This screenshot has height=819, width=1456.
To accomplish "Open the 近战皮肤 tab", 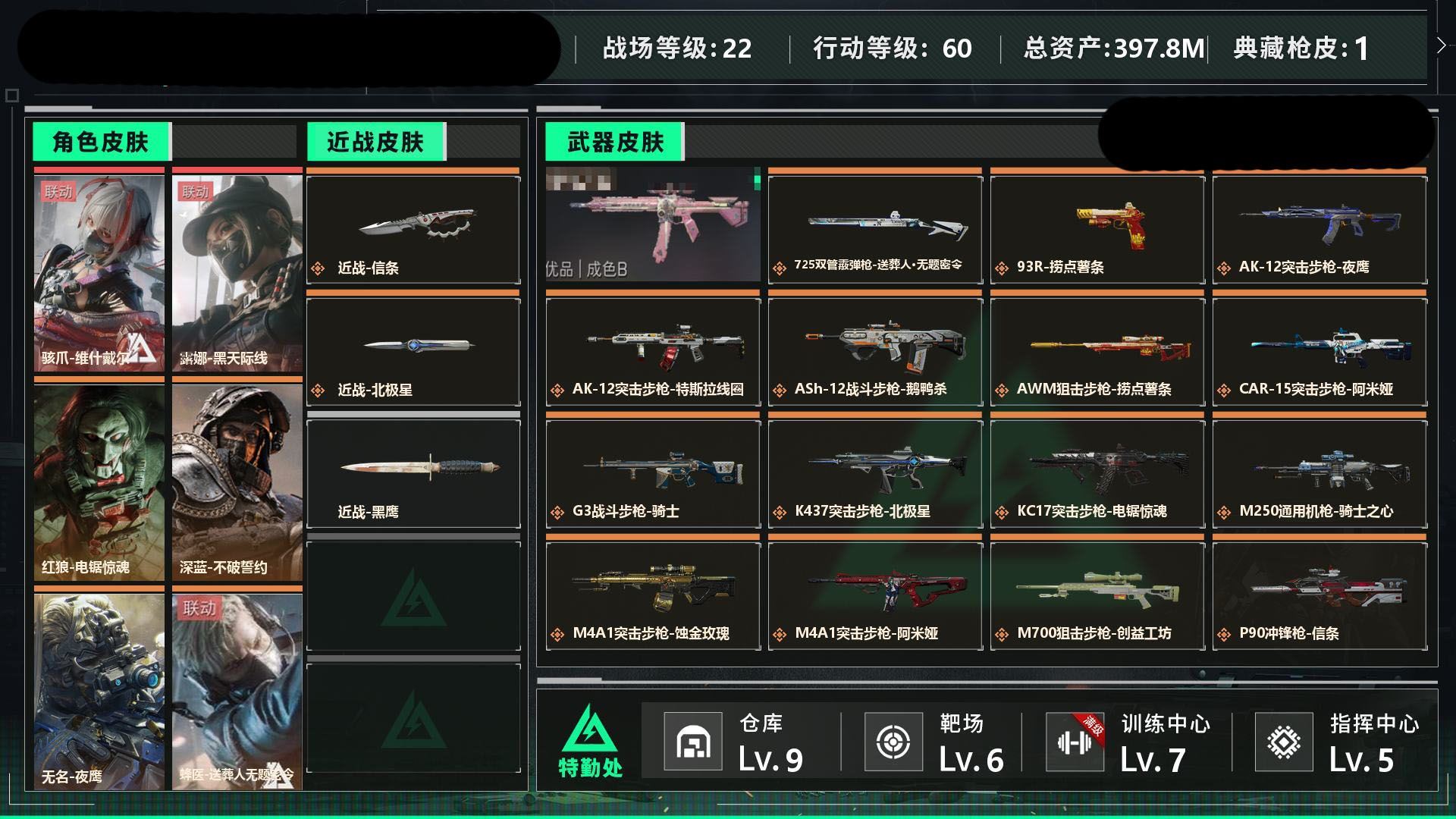I will click(376, 142).
